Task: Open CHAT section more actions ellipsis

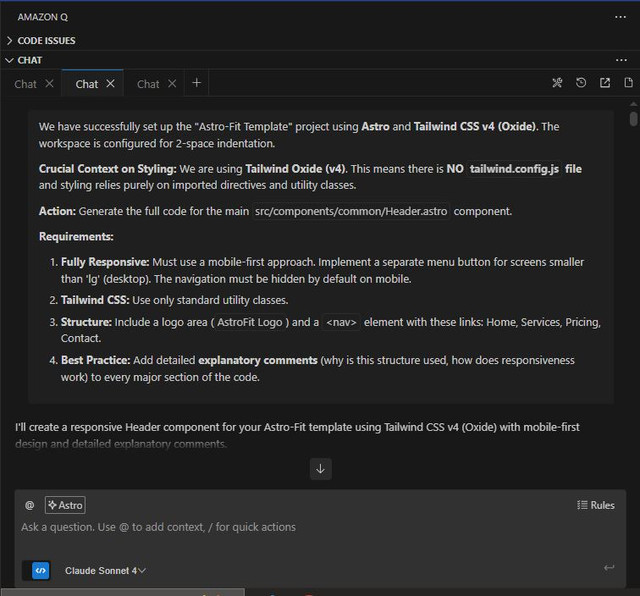Action: pyautogui.click(x=621, y=60)
